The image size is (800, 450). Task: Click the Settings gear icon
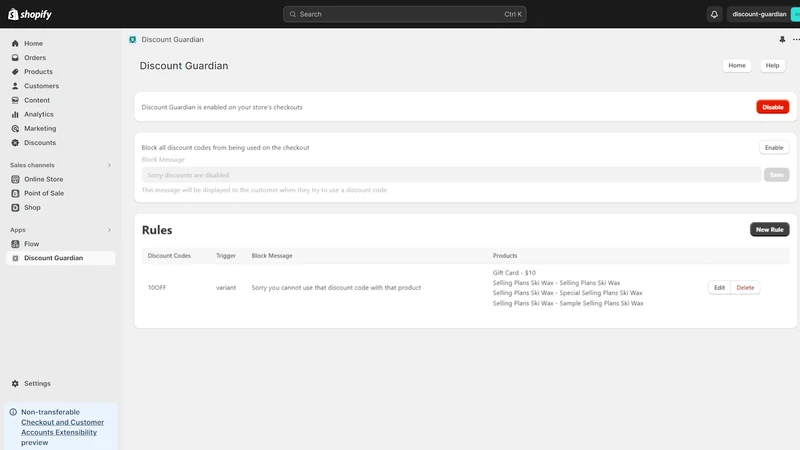click(15, 383)
